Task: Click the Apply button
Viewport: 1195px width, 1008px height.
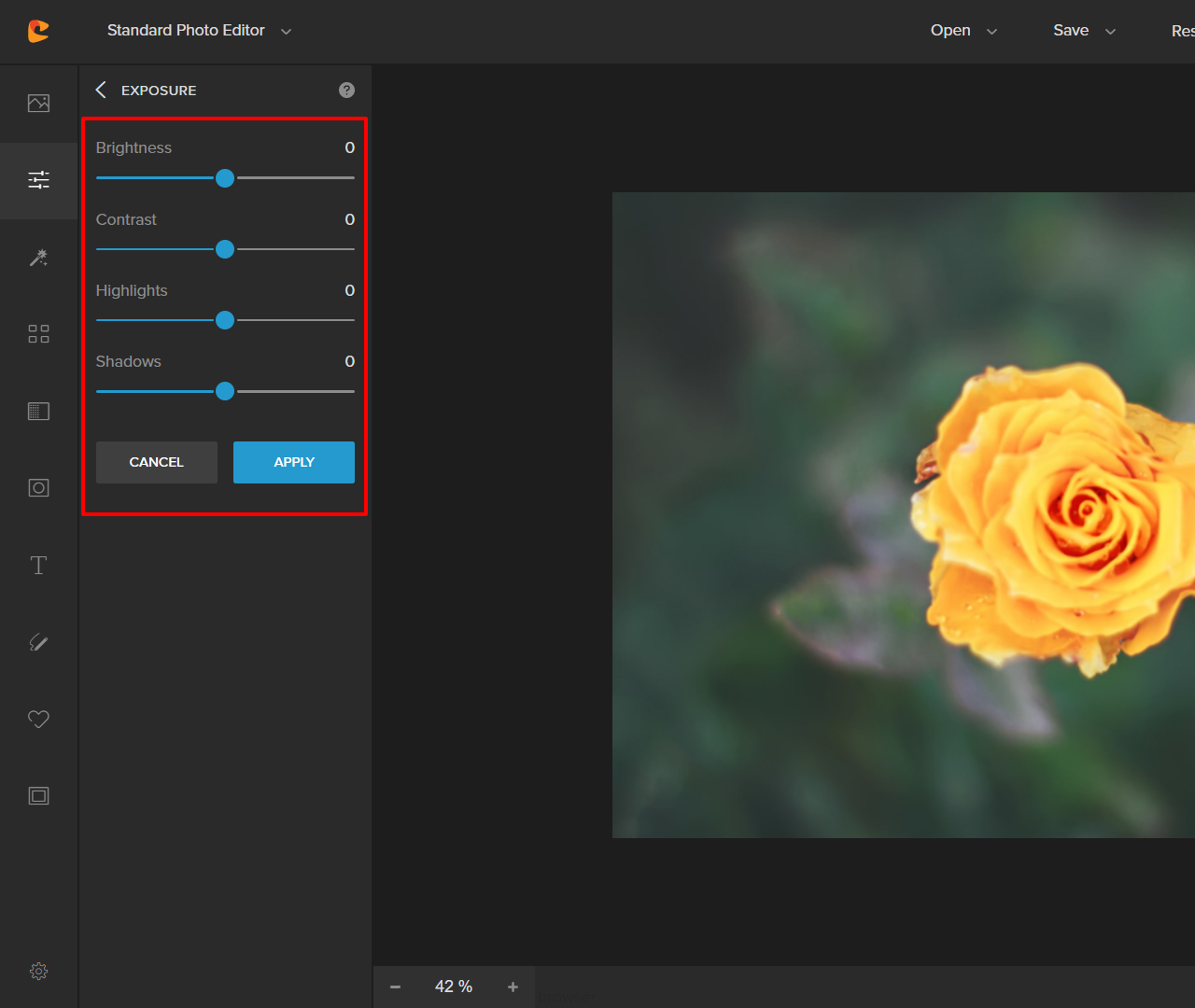Action: pyautogui.click(x=294, y=462)
